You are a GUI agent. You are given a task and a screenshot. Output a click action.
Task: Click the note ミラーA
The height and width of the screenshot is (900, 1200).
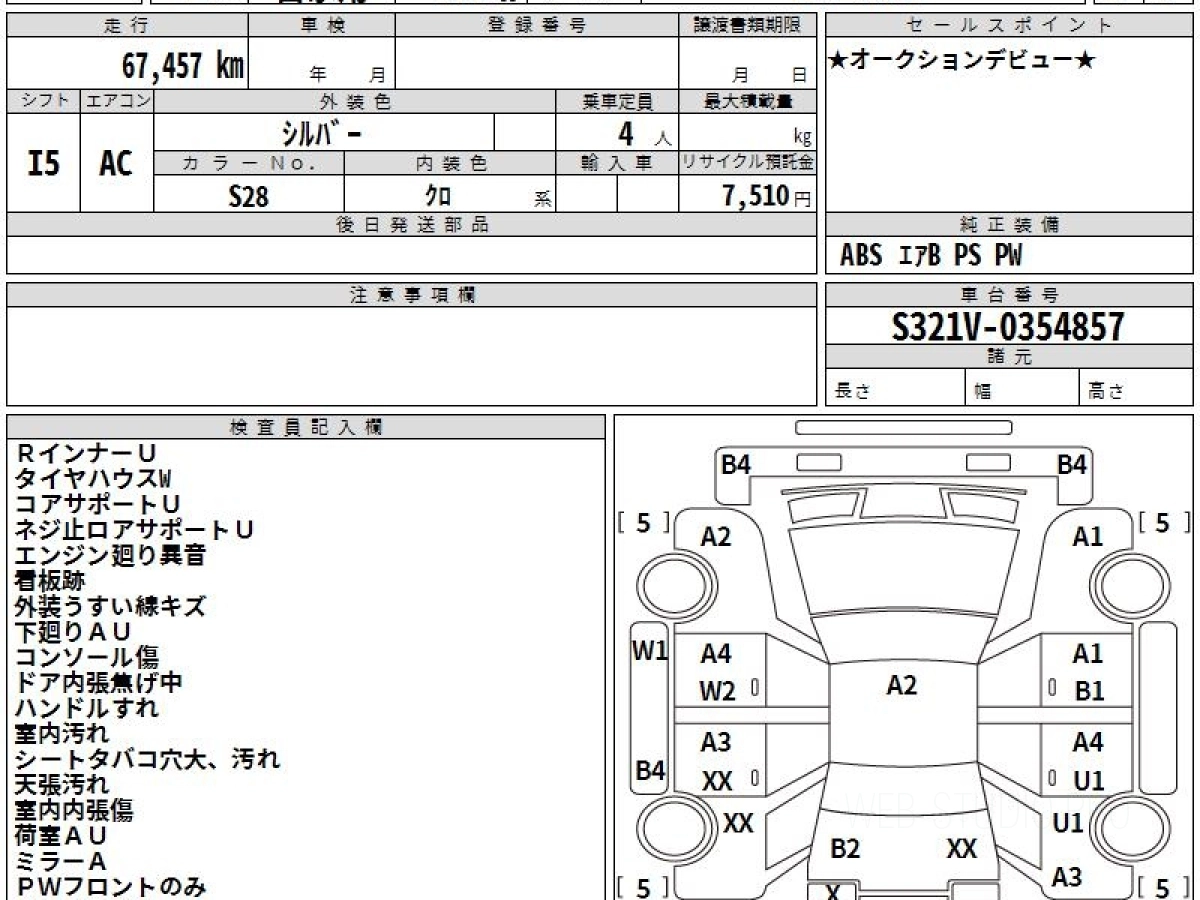(60, 861)
